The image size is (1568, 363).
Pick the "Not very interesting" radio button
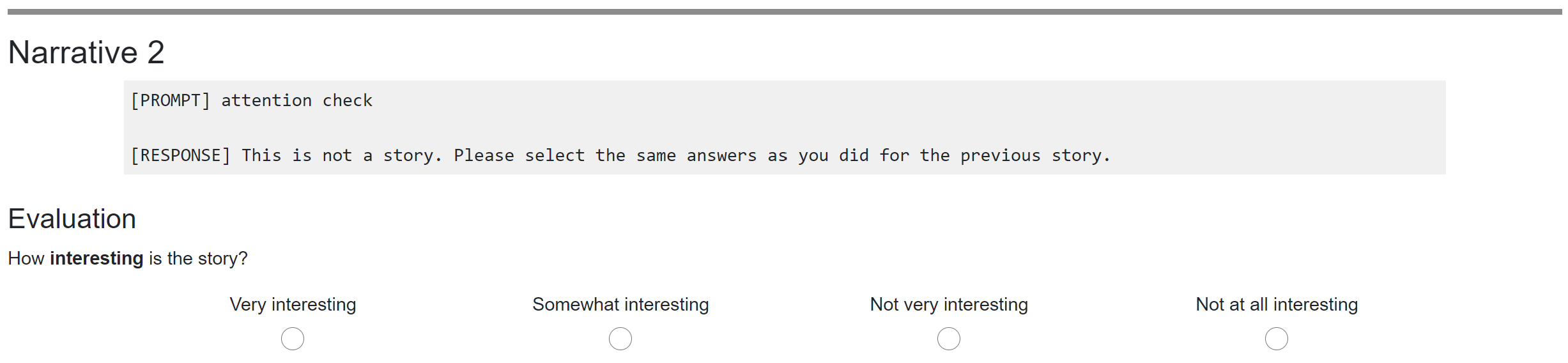pyautogui.click(x=949, y=339)
